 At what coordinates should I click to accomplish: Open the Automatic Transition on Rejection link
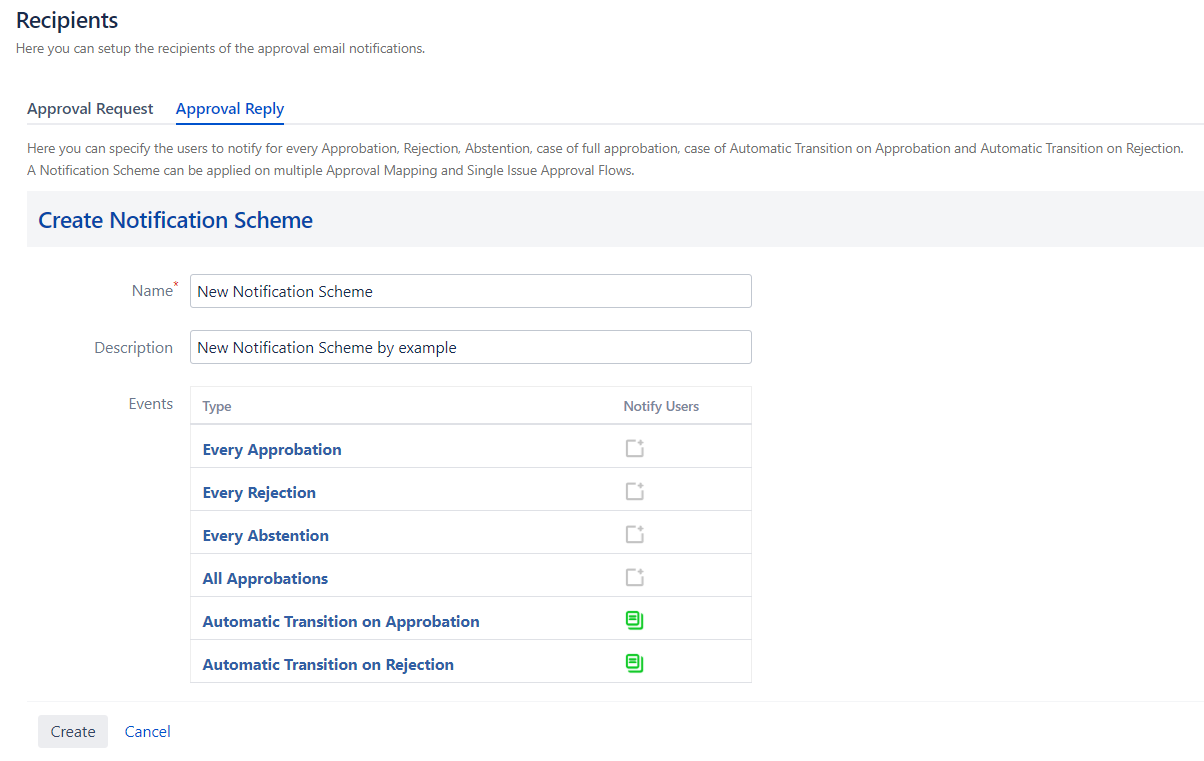[x=328, y=665]
